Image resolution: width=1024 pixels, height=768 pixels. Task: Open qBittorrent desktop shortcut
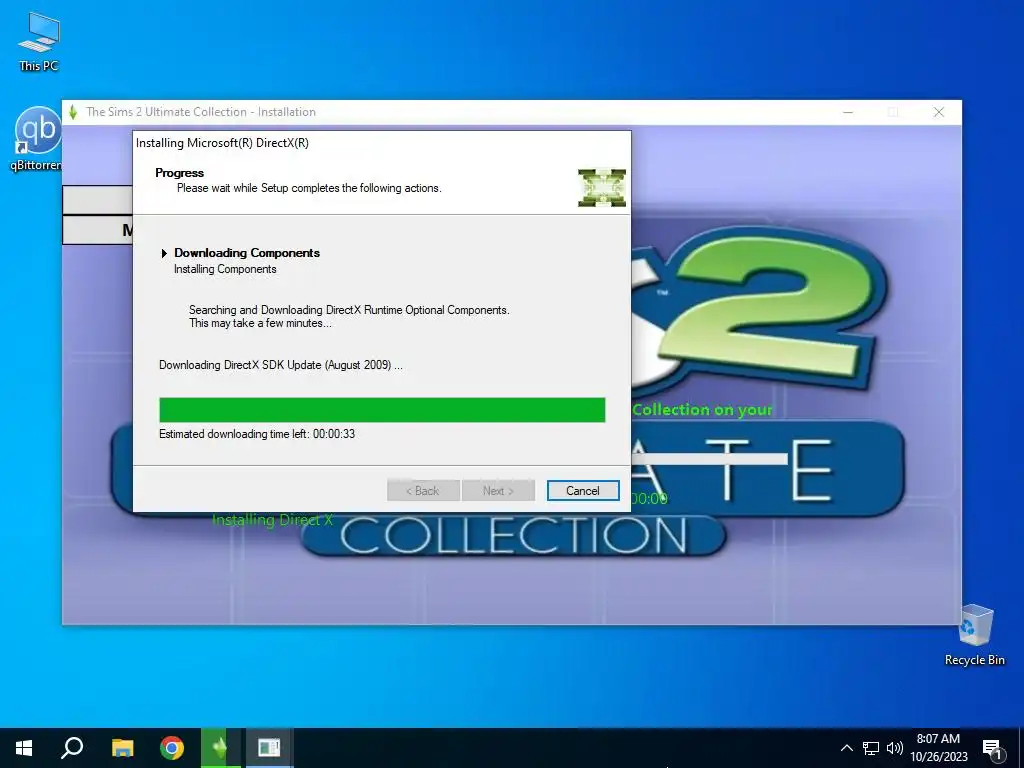point(36,138)
